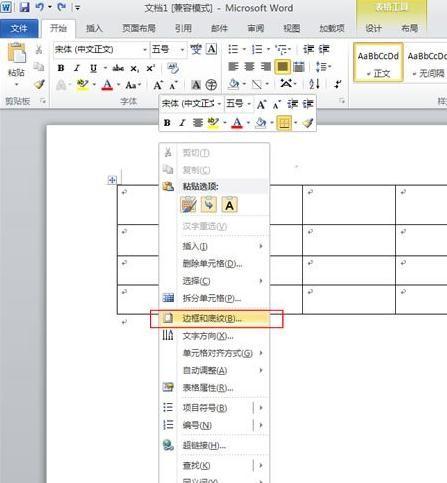Click the Subscript x₂ icon
The width and height of the screenshot is (447, 483).
tap(134, 68)
